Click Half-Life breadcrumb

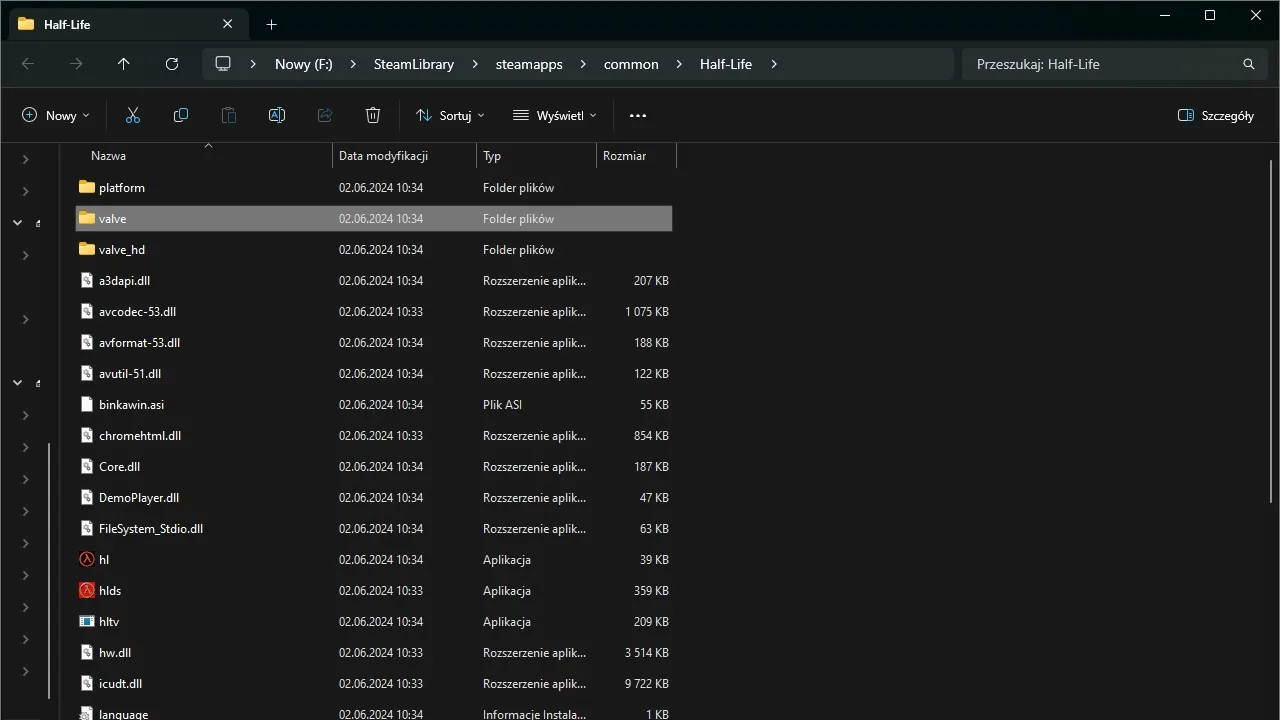point(726,64)
